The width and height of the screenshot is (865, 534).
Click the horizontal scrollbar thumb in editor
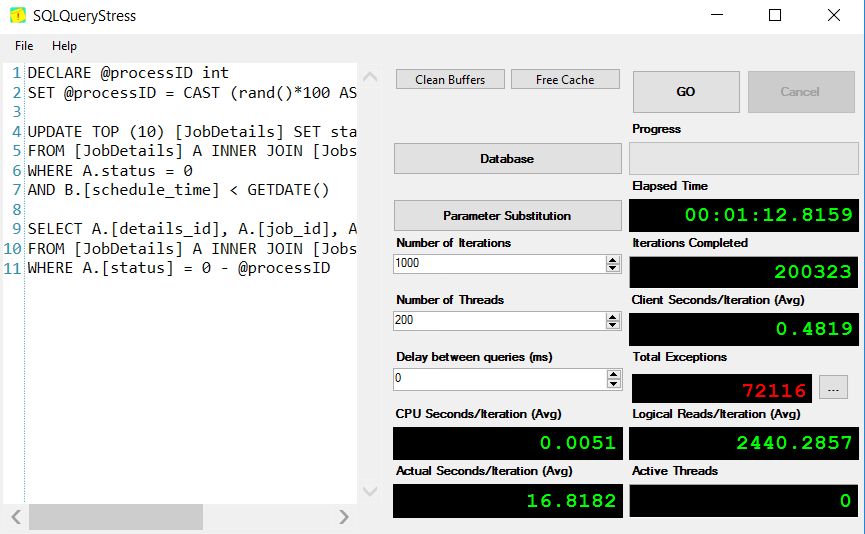[x=115, y=517]
